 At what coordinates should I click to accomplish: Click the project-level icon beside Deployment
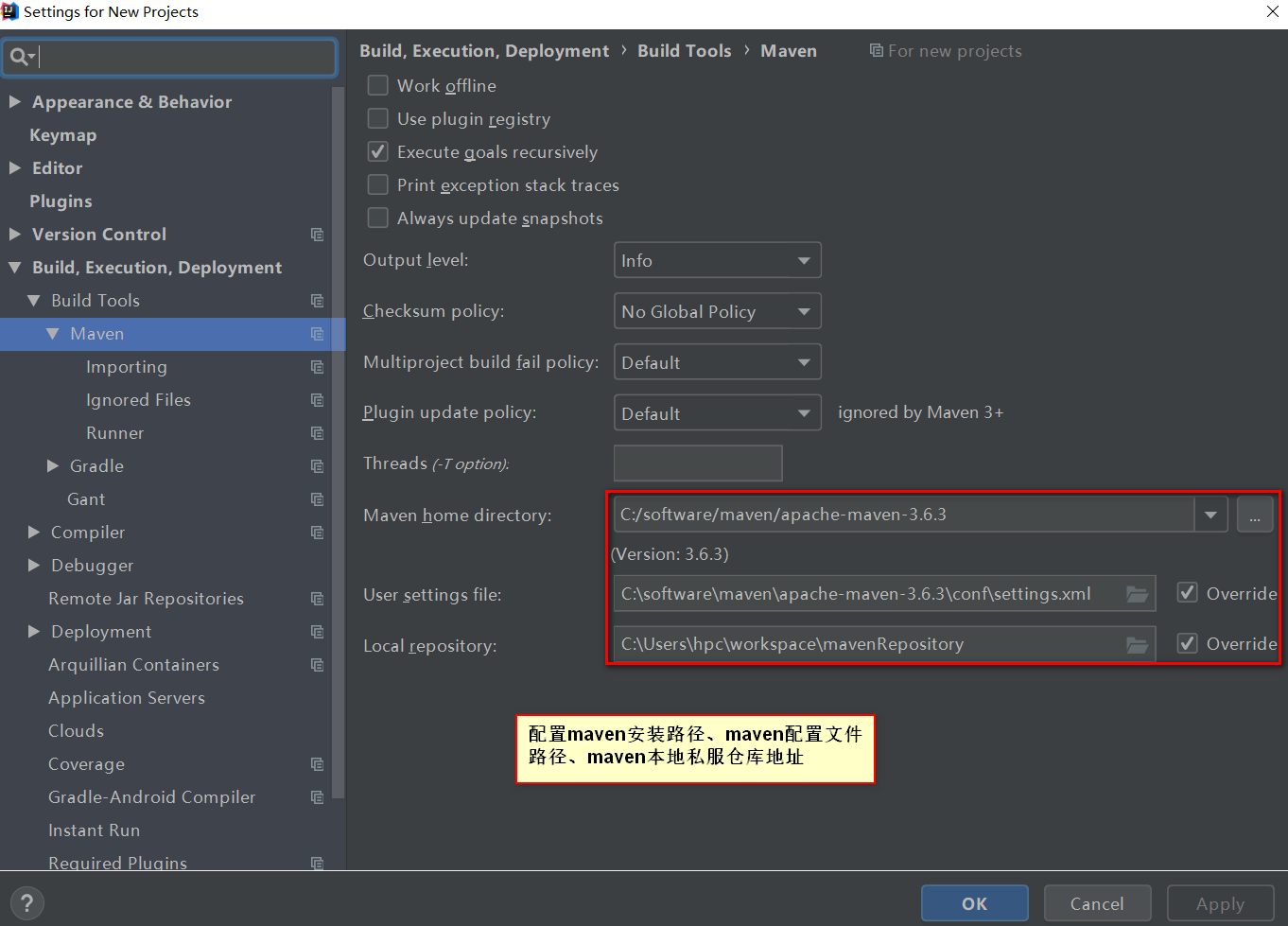[317, 632]
